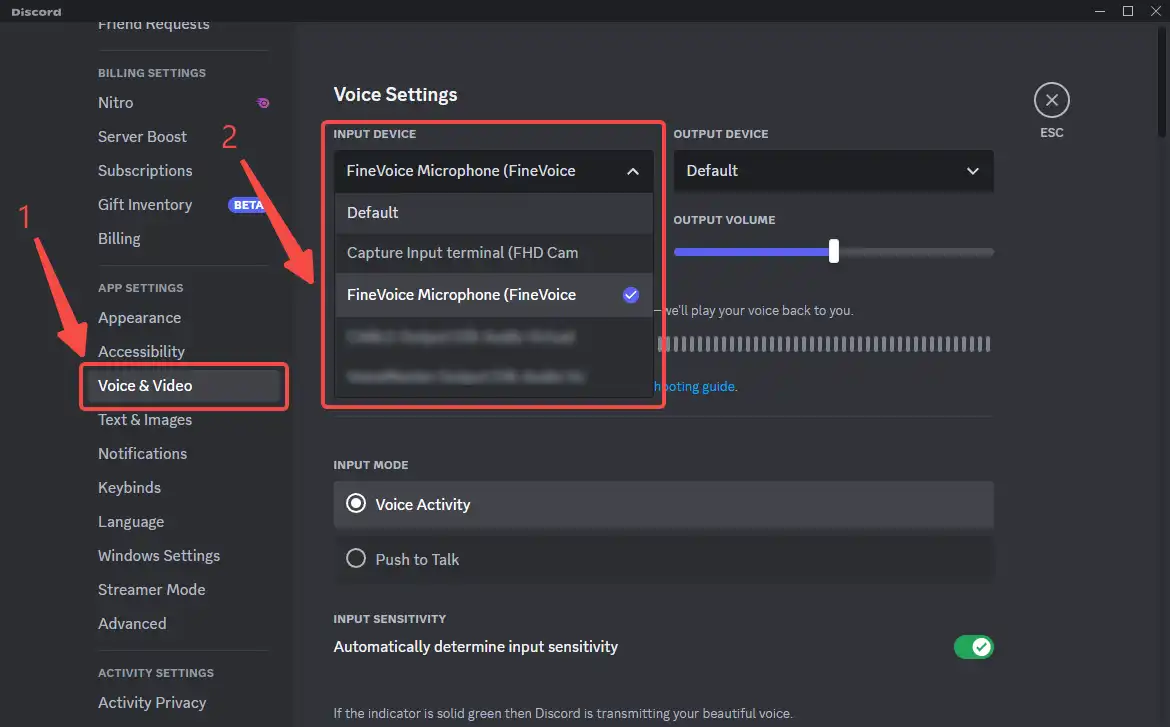Open Notifications settings
This screenshot has height=727, width=1170.
[x=143, y=454]
